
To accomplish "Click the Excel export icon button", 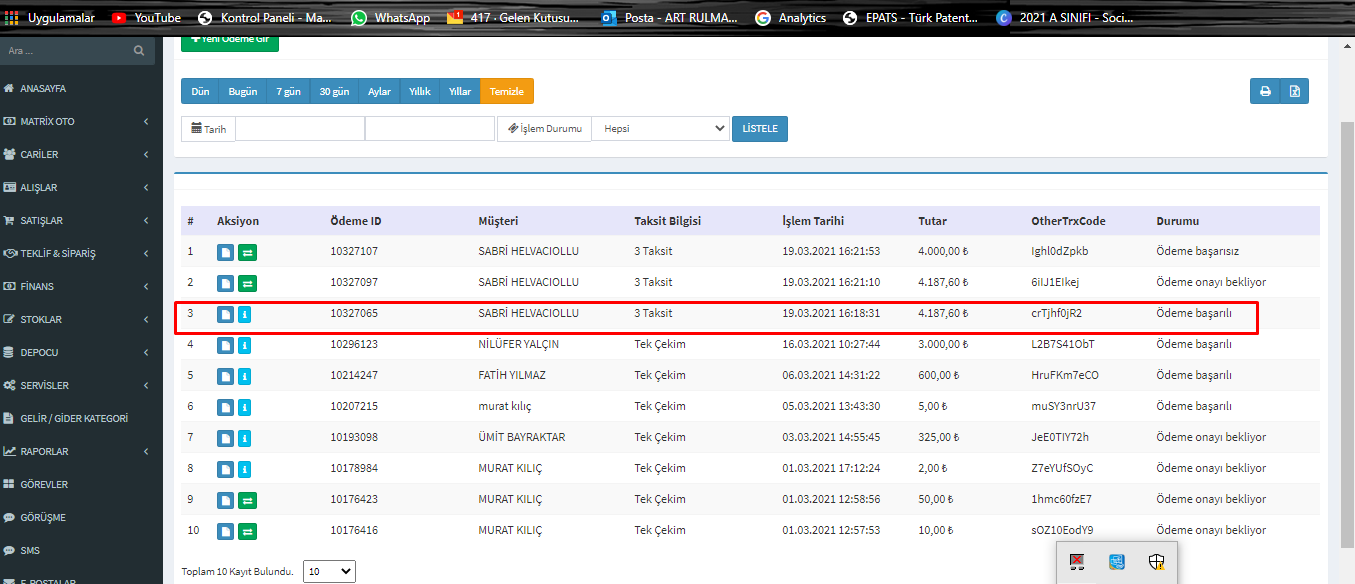I will (x=1294, y=91).
